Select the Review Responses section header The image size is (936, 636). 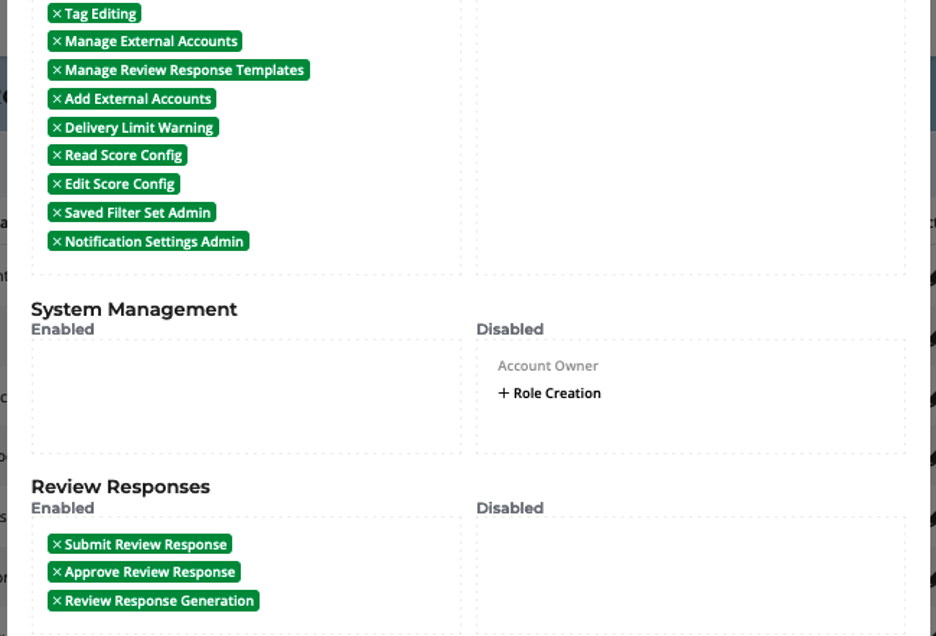coord(121,486)
